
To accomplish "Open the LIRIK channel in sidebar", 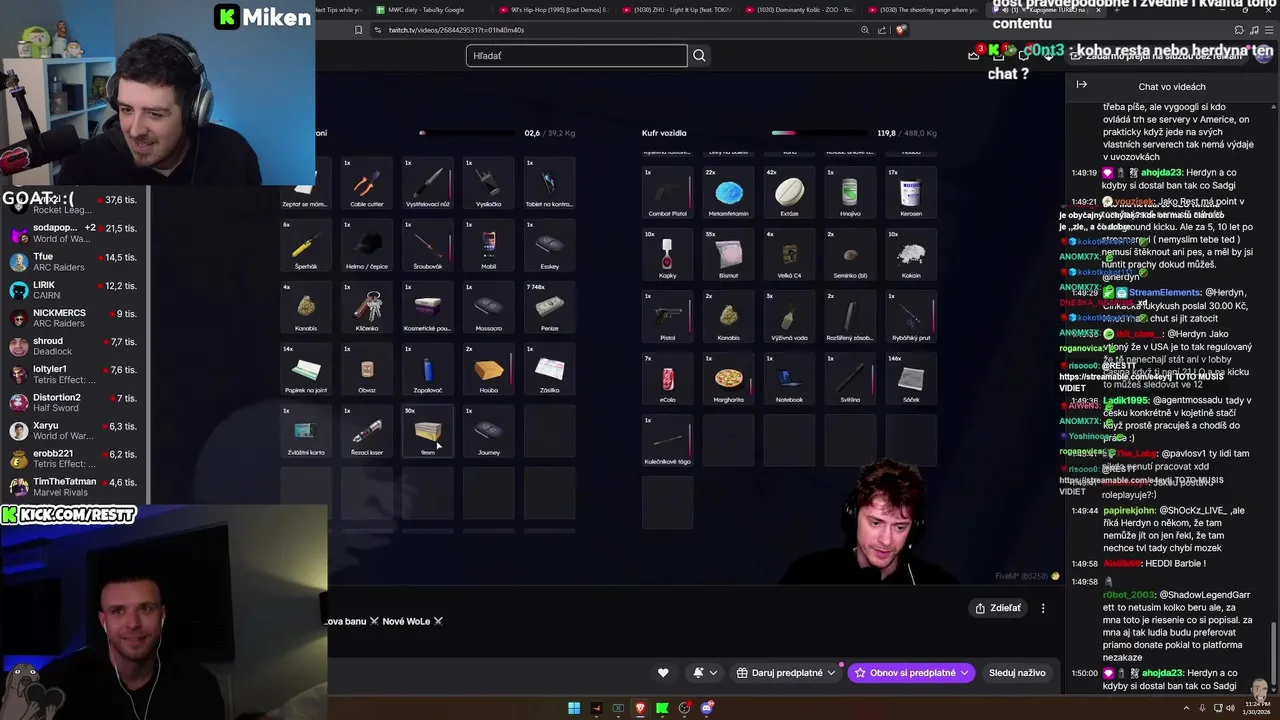I will click(76, 291).
